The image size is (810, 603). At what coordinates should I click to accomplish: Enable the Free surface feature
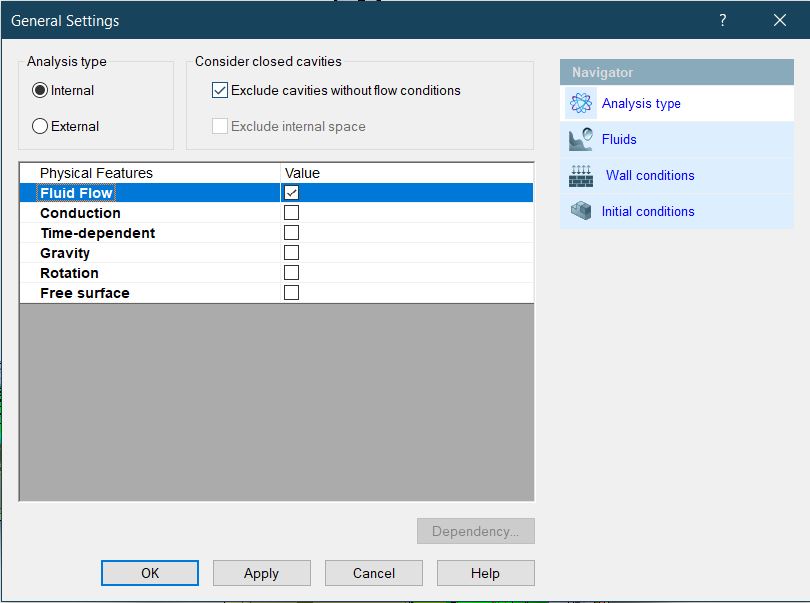tap(291, 292)
